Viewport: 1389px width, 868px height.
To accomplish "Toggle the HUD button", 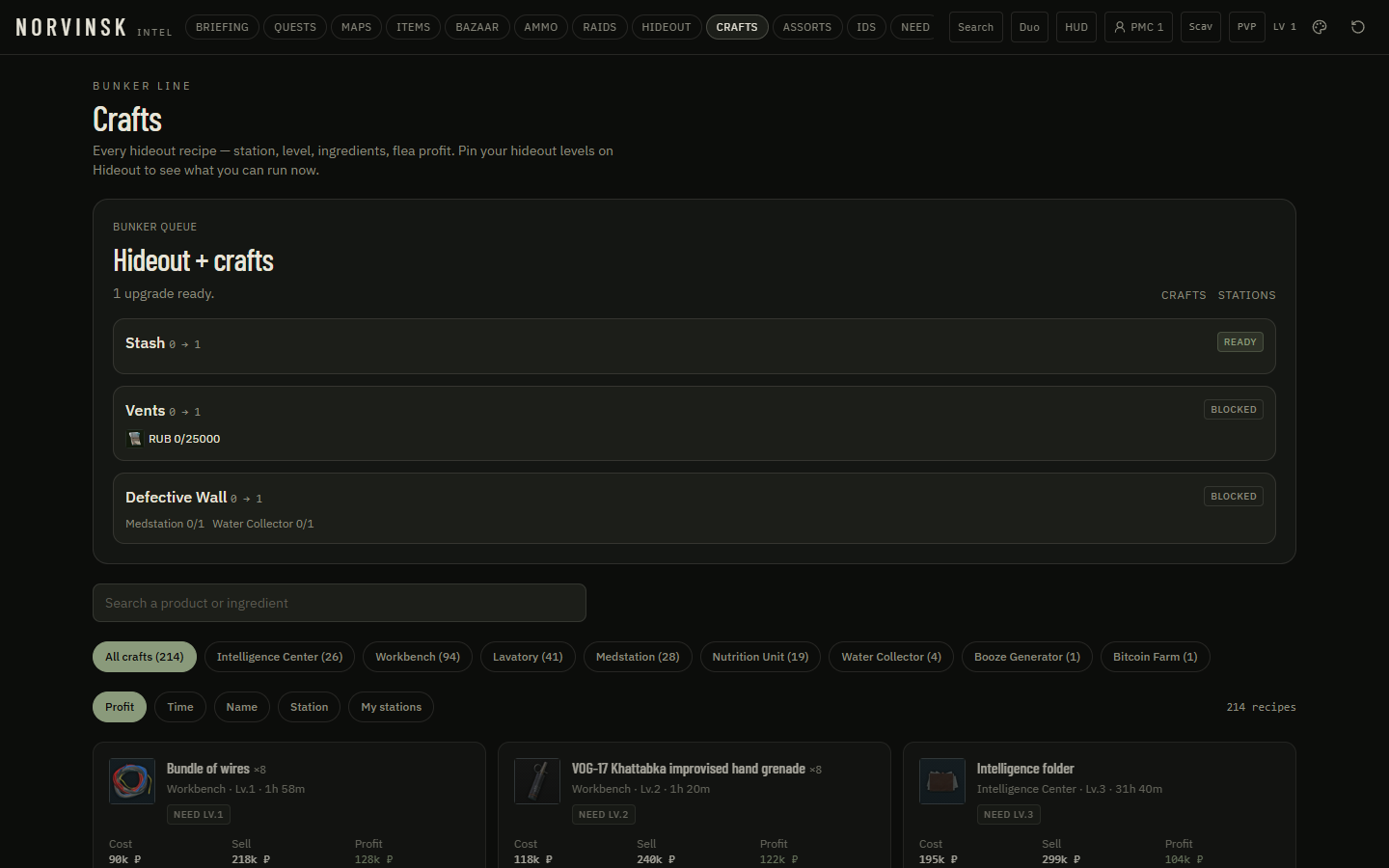I will 1076,27.
